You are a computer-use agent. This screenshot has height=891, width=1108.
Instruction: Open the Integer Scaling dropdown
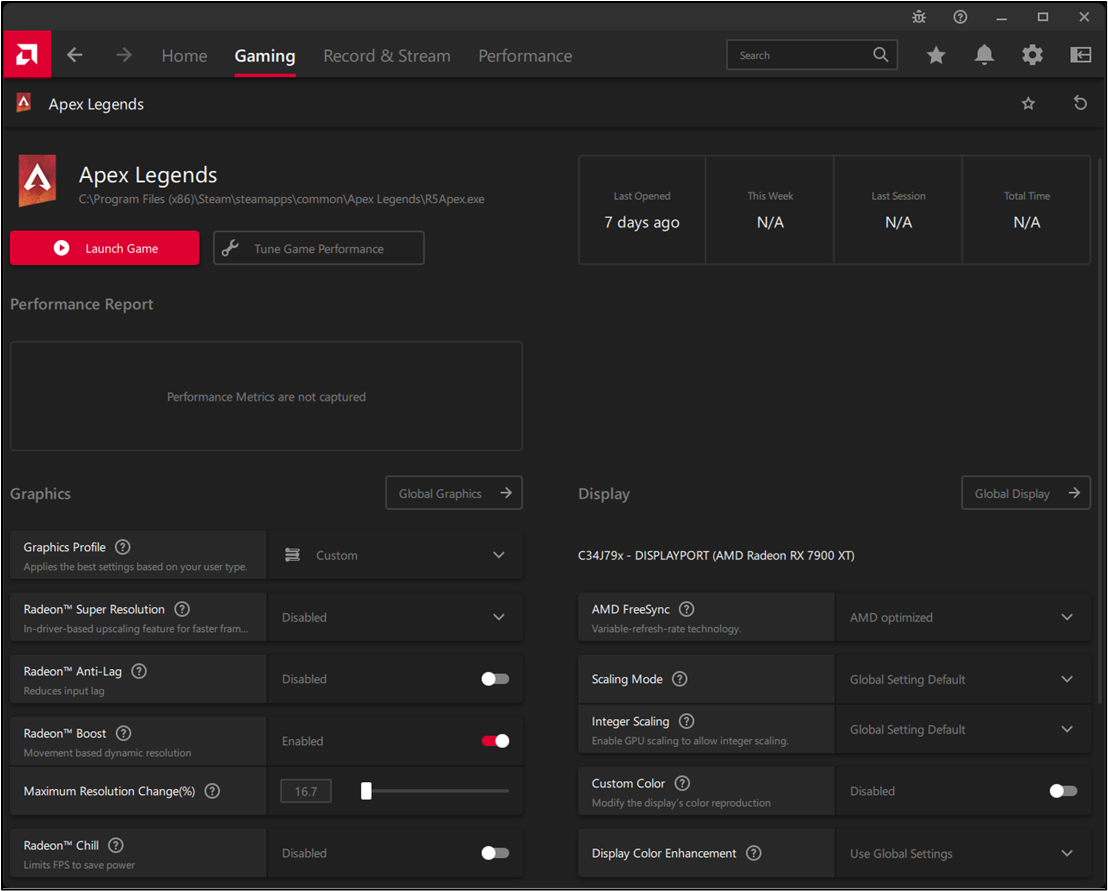tap(962, 729)
